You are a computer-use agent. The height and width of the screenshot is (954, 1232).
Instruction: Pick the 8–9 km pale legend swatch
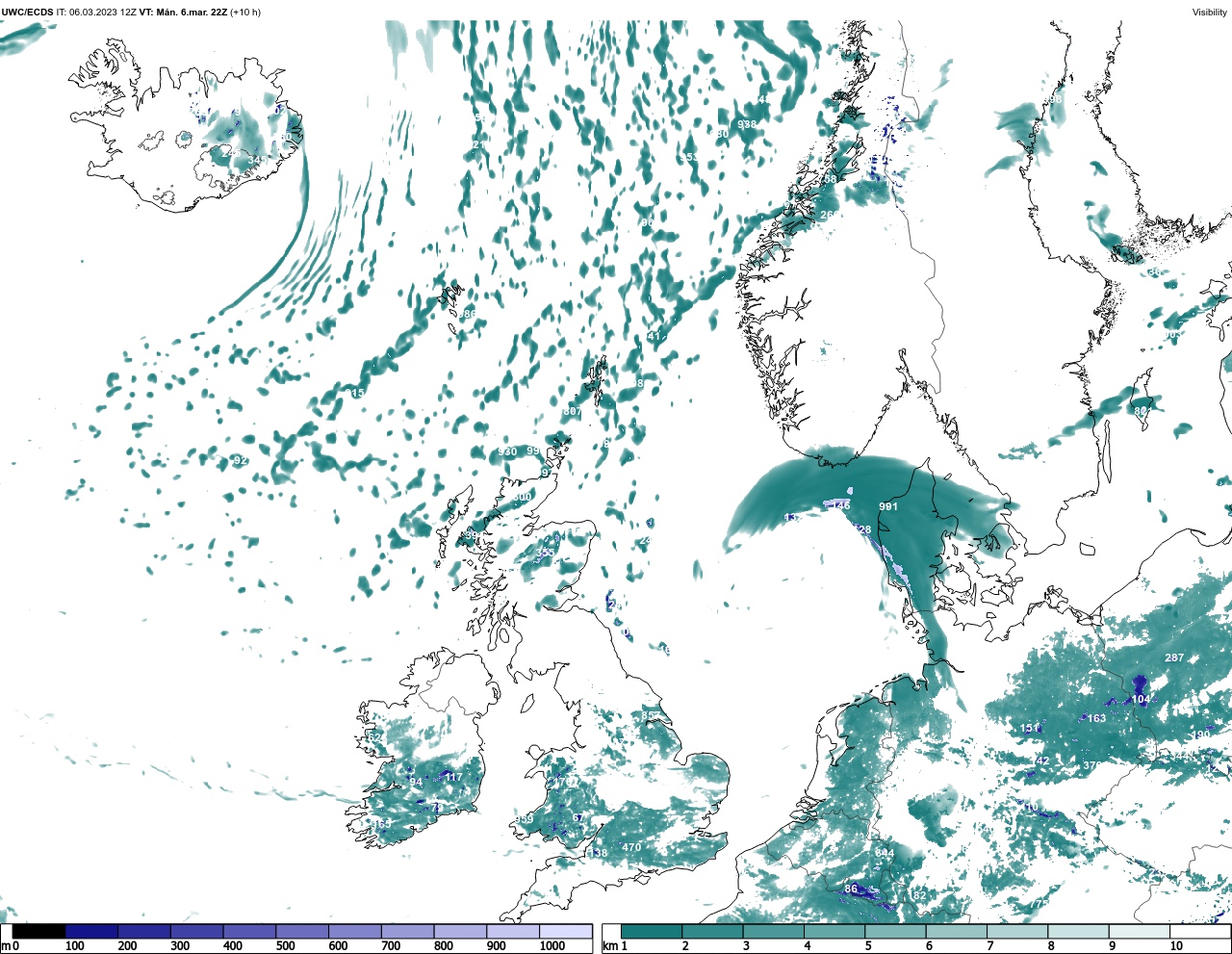(x=1078, y=932)
